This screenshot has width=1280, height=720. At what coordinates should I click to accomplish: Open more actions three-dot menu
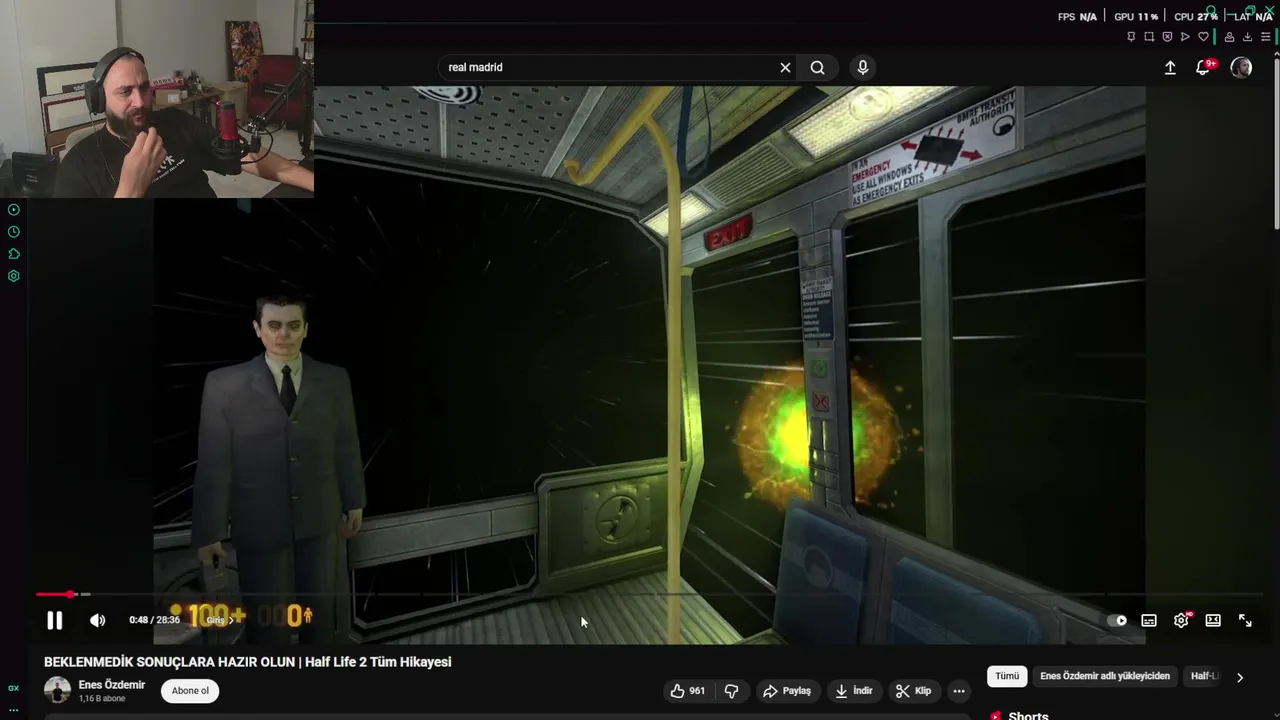click(x=959, y=691)
